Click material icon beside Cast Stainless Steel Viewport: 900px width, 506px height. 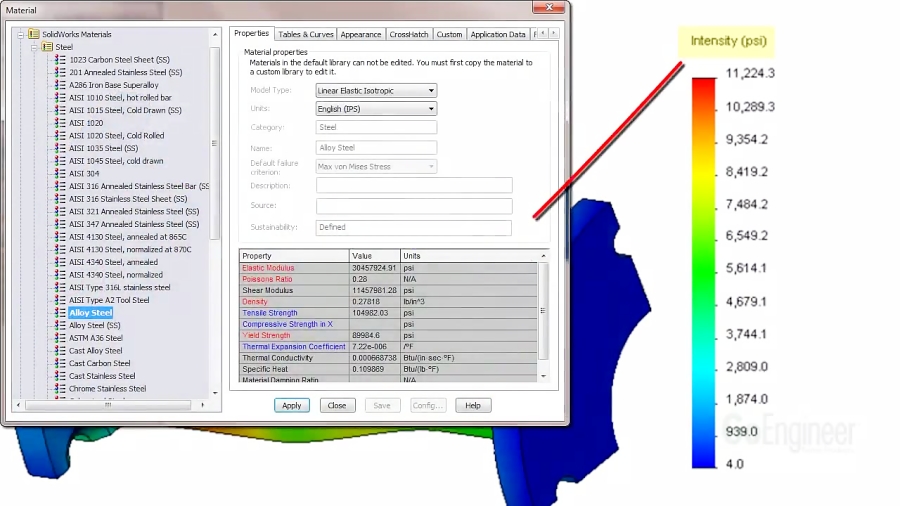click(x=60, y=376)
